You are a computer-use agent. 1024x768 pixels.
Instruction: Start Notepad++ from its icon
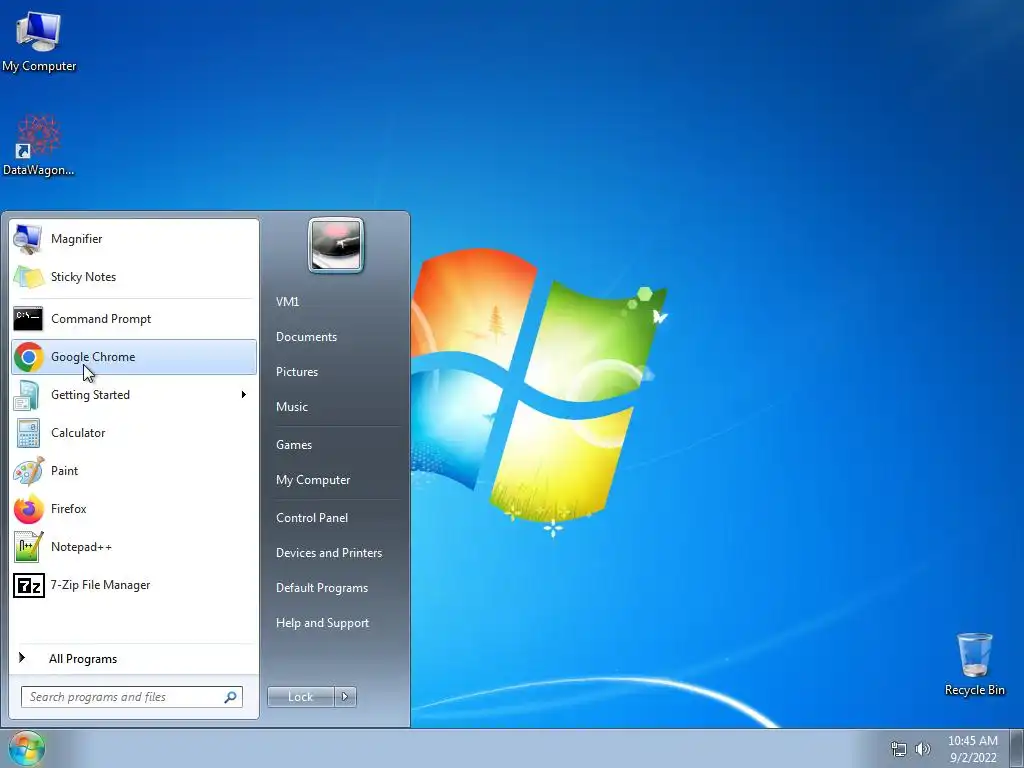coord(29,547)
